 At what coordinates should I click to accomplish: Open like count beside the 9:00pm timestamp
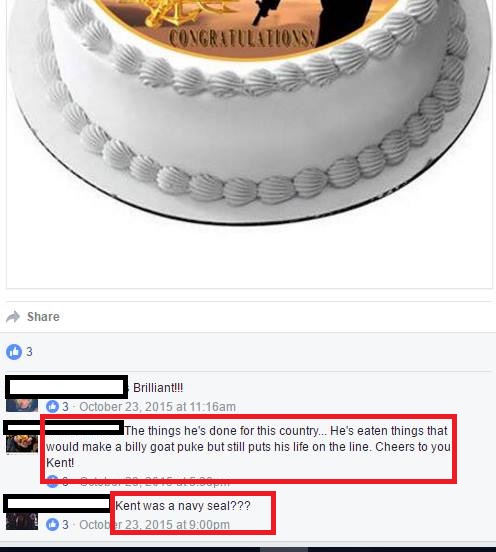(x=65, y=525)
